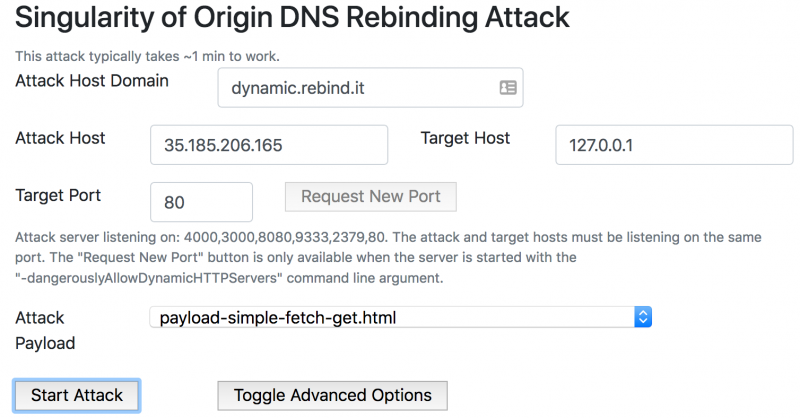Open the Attack Payload dropdown

point(400,318)
